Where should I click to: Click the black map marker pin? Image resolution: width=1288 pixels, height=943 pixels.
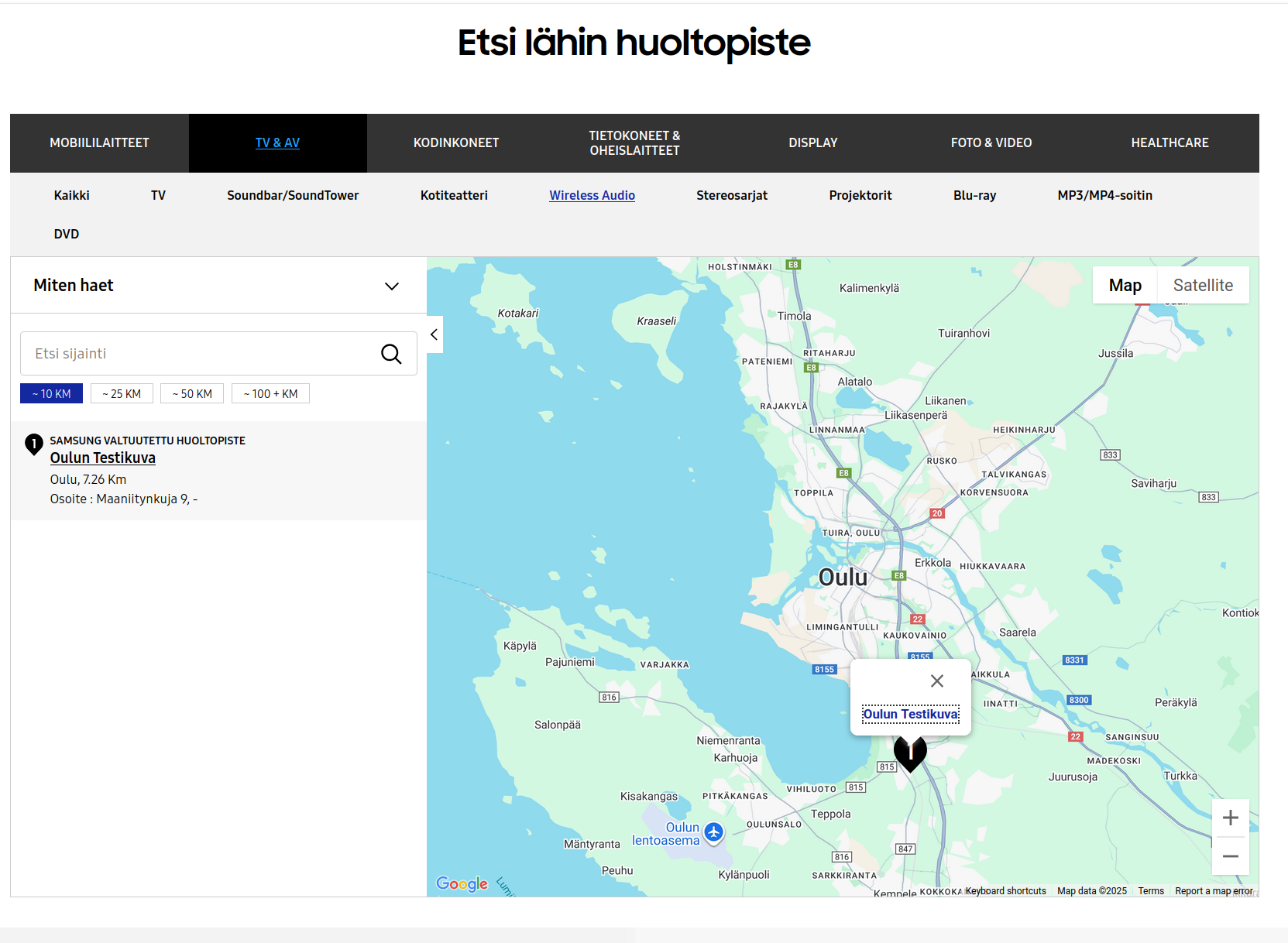coord(910,752)
